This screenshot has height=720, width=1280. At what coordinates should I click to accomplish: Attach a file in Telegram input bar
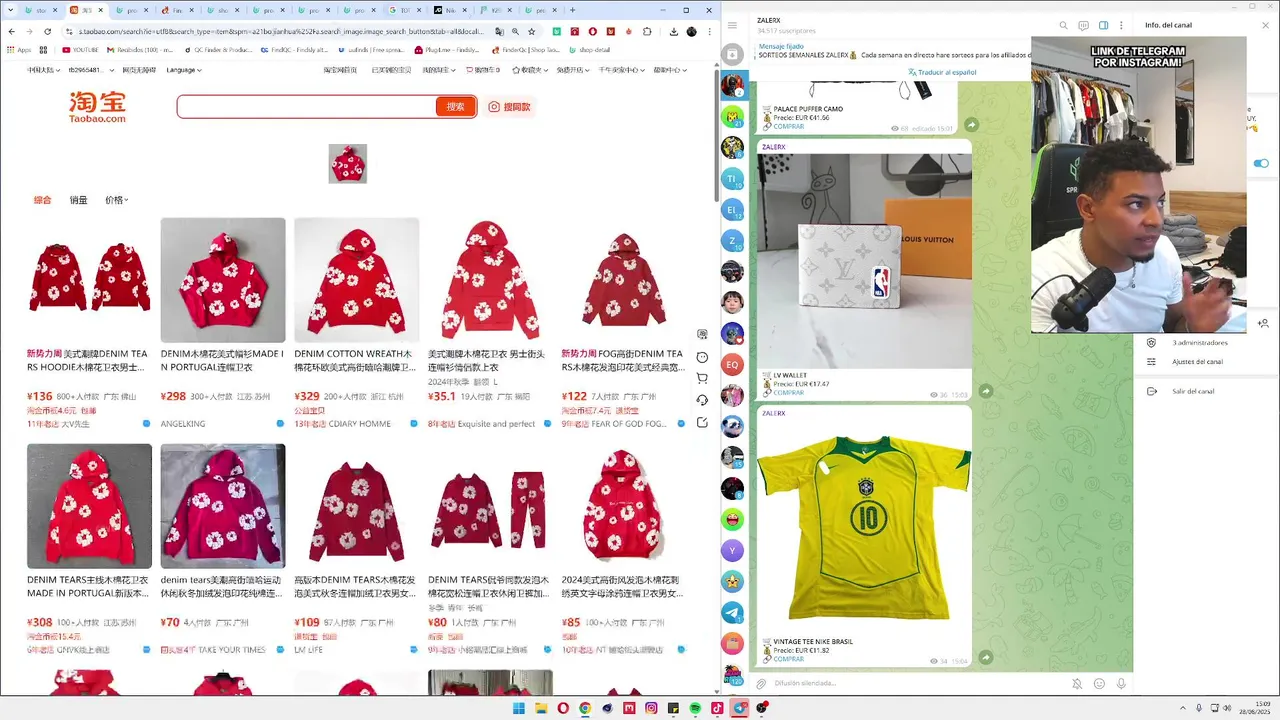(x=761, y=684)
